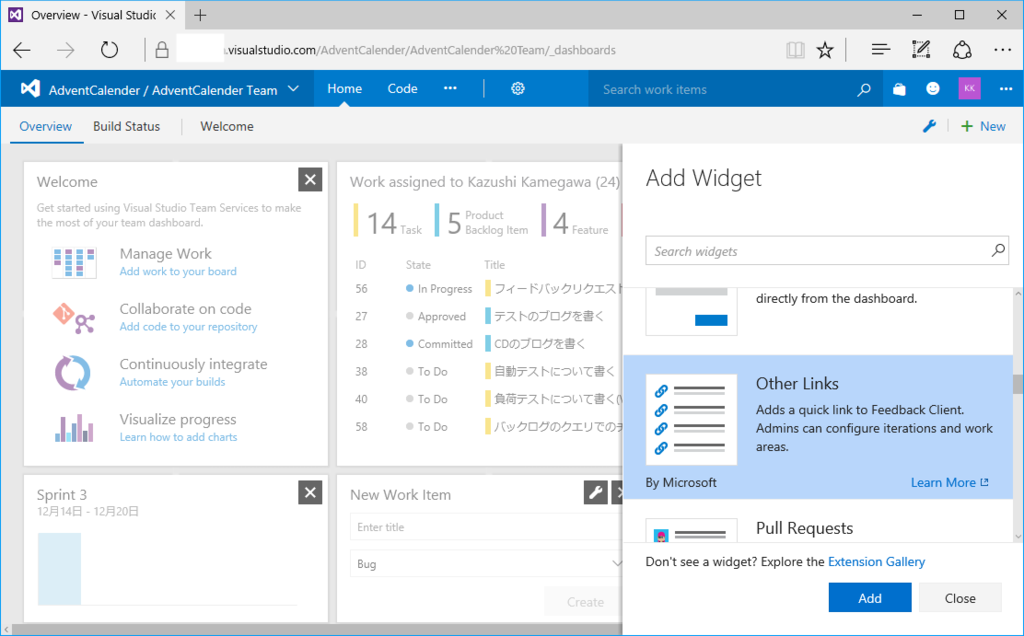This screenshot has height=636, width=1024.
Task: Open the marketplace shopping bag icon
Action: [899, 89]
